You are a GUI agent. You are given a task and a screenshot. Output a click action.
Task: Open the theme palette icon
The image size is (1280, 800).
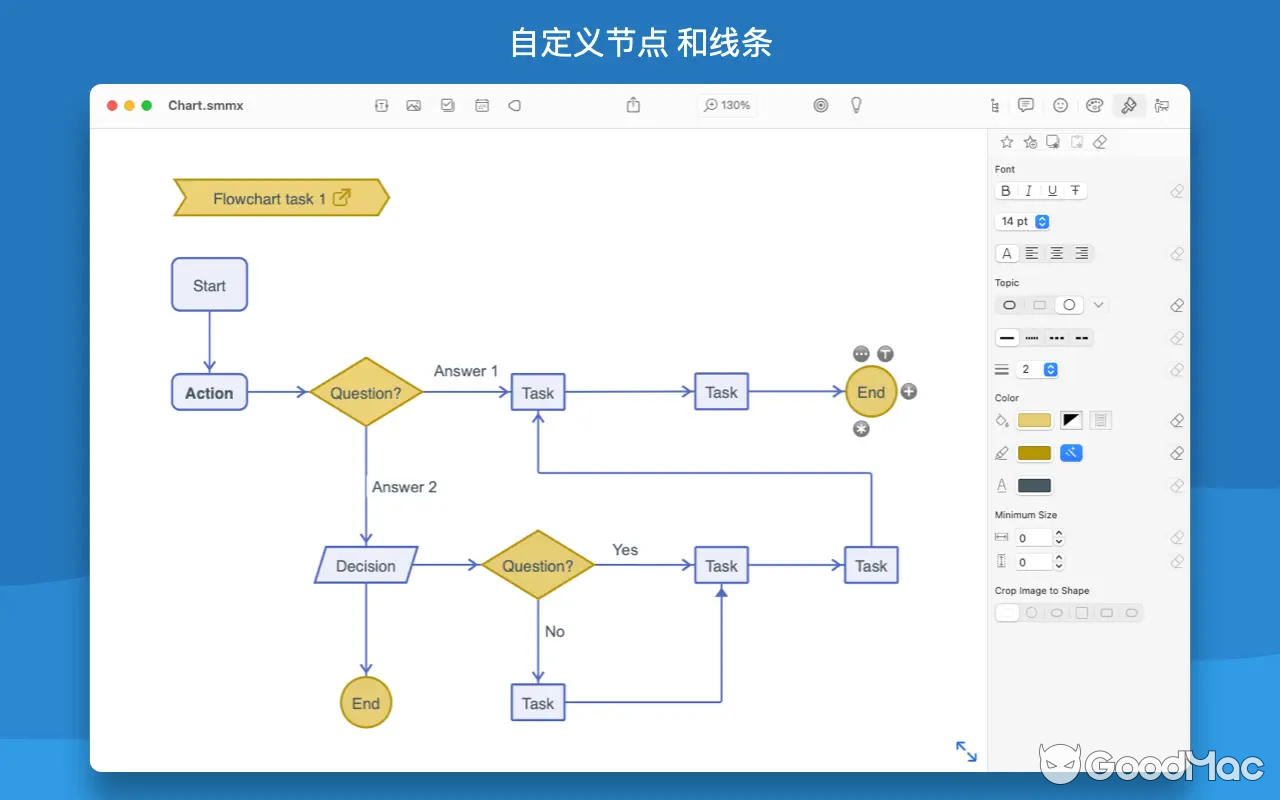[1094, 105]
